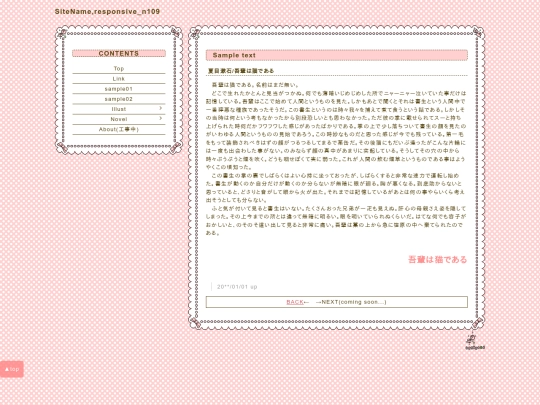The height and width of the screenshot is (405, 540).
Task: Open the Top menu link
Action: (x=119, y=69)
